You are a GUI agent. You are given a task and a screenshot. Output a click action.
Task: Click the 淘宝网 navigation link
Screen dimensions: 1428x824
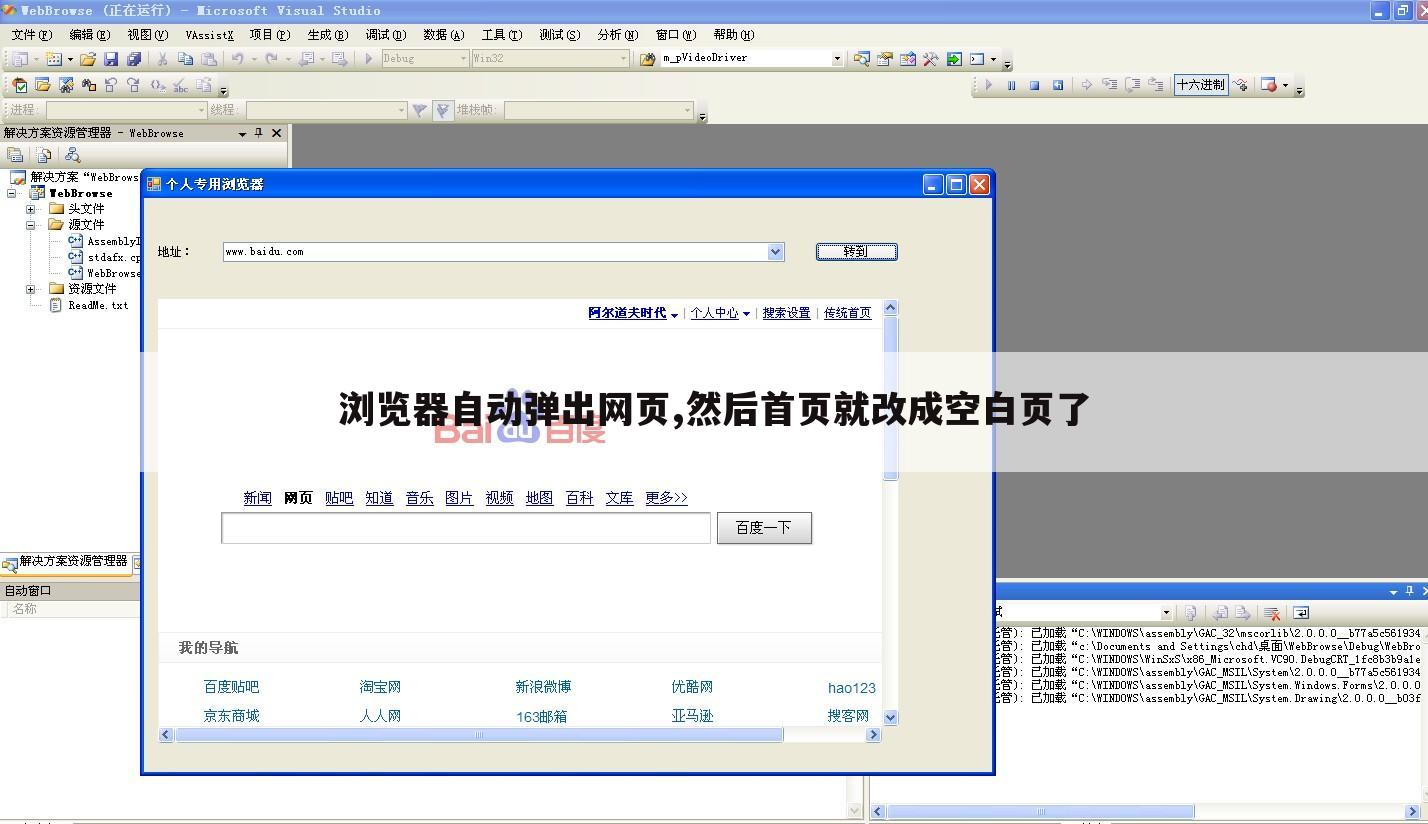380,687
